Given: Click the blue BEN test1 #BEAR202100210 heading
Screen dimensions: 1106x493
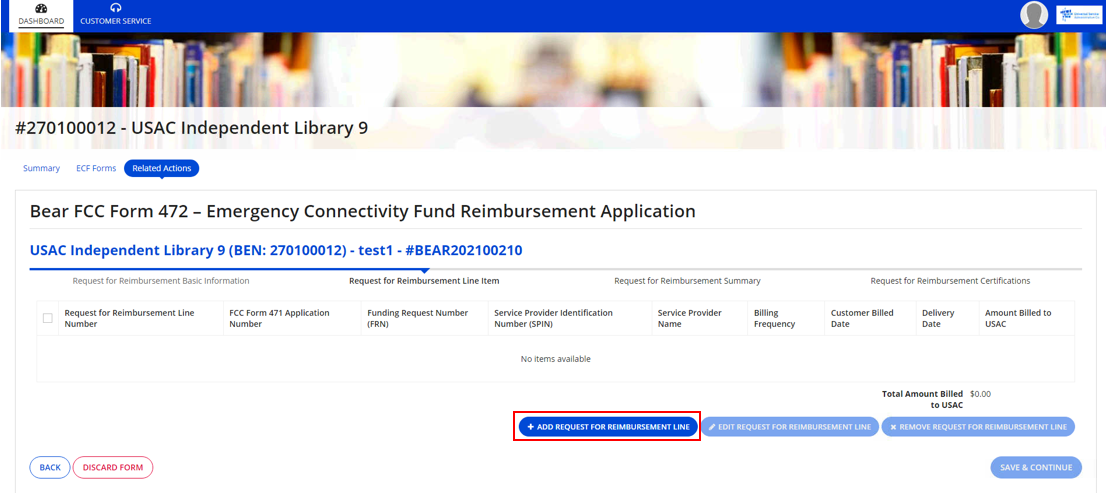Looking at the screenshot, I should (276, 250).
